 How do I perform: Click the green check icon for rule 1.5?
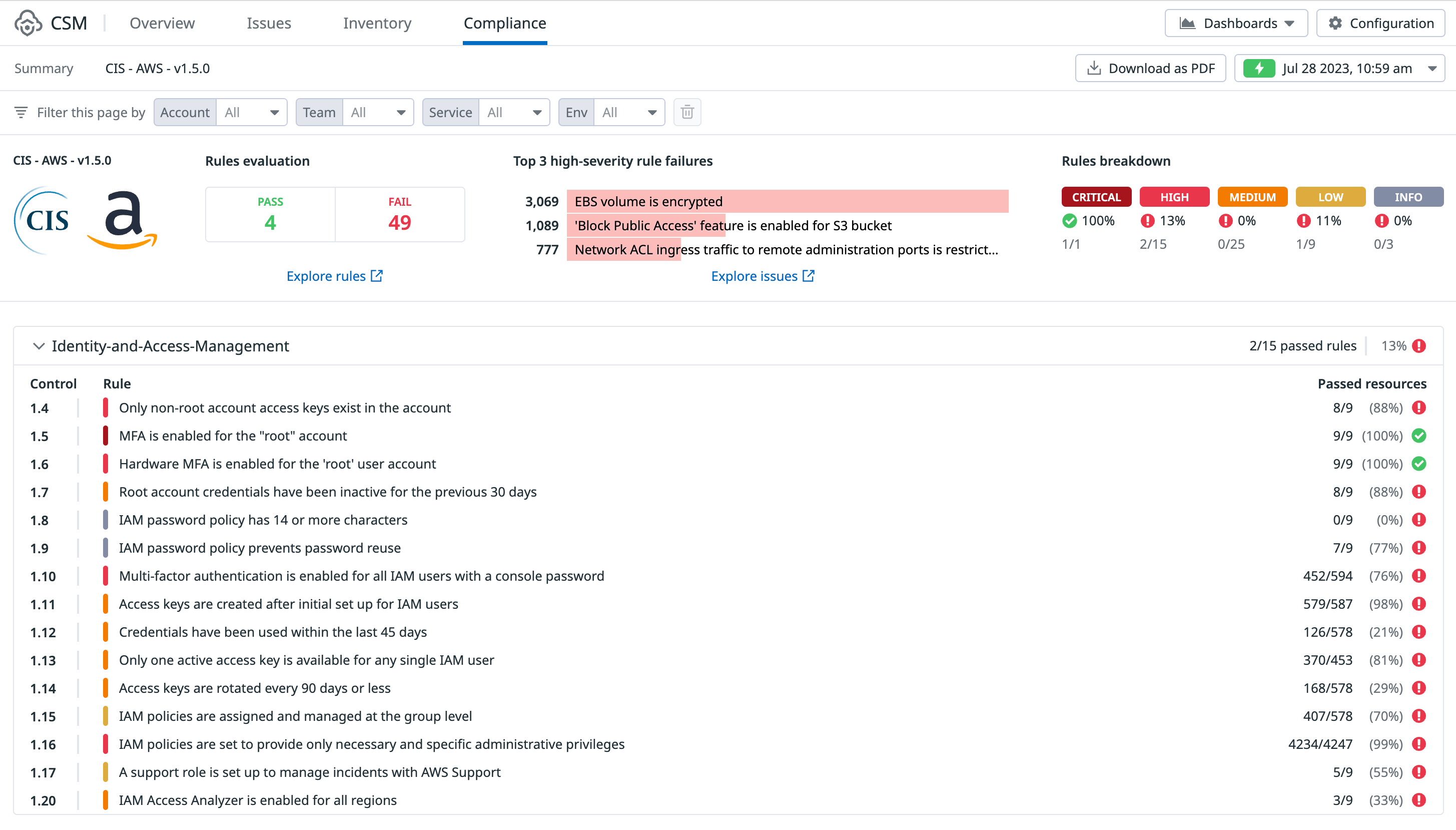click(x=1418, y=436)
